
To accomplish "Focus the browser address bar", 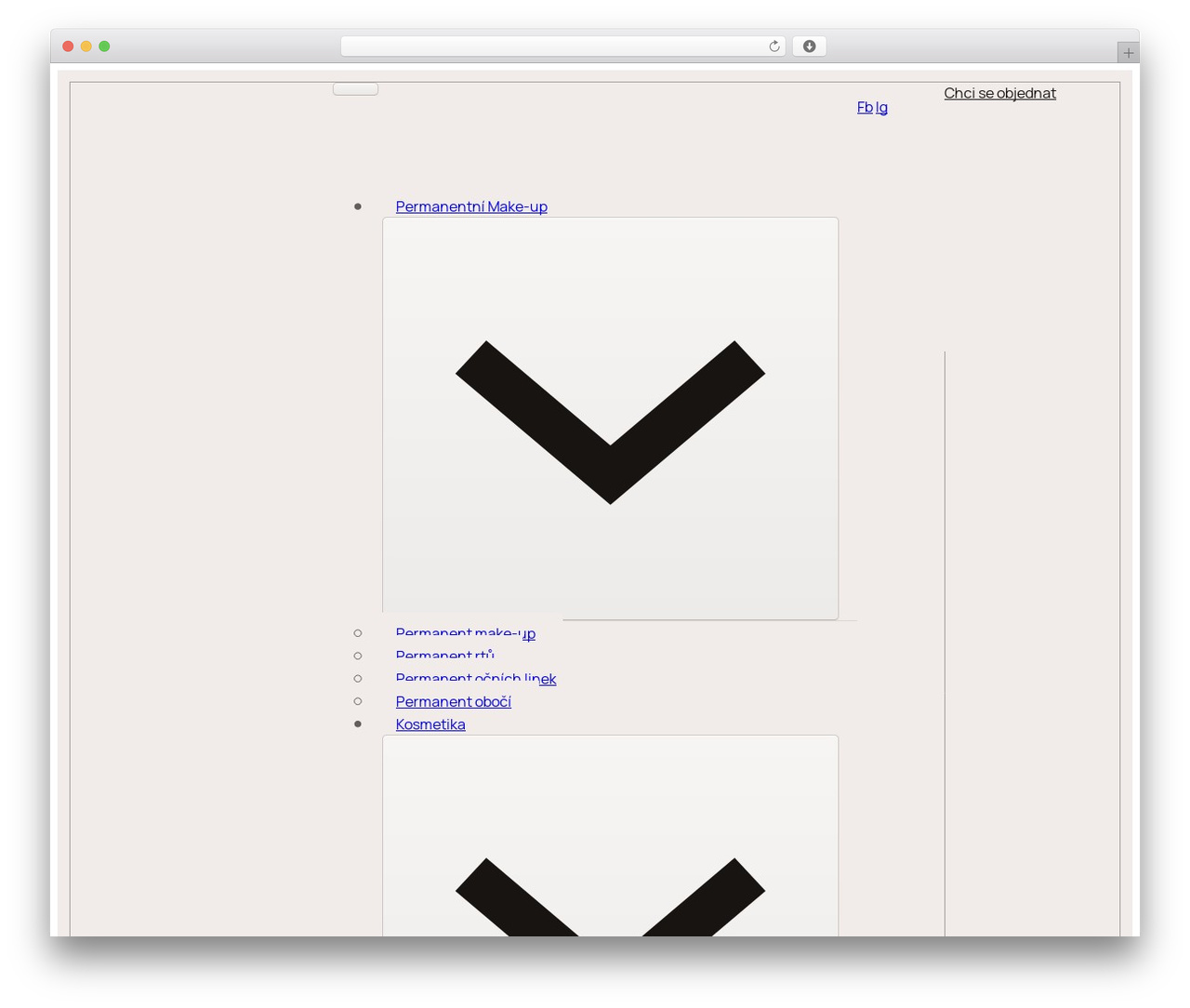I will coord(562,46).
